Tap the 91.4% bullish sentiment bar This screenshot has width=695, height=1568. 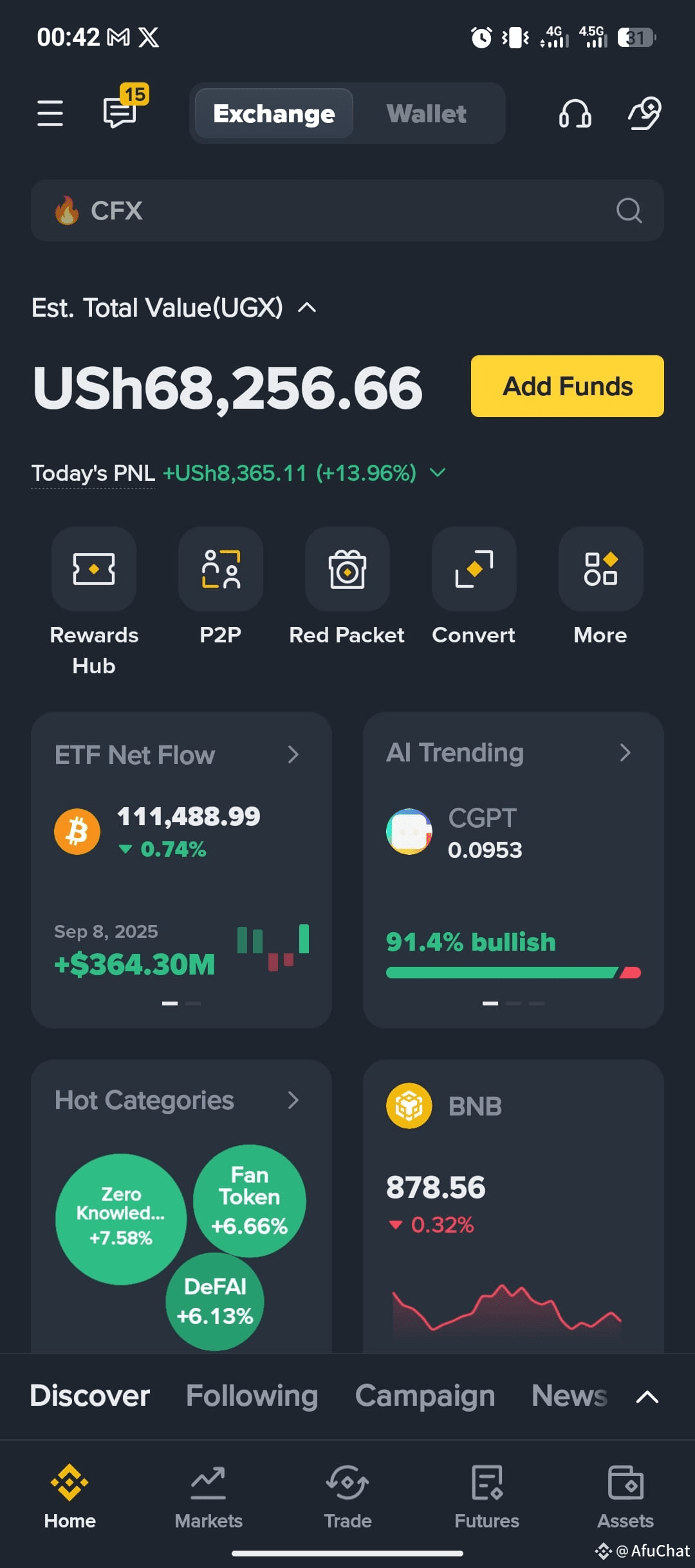[x=514, y=973]
